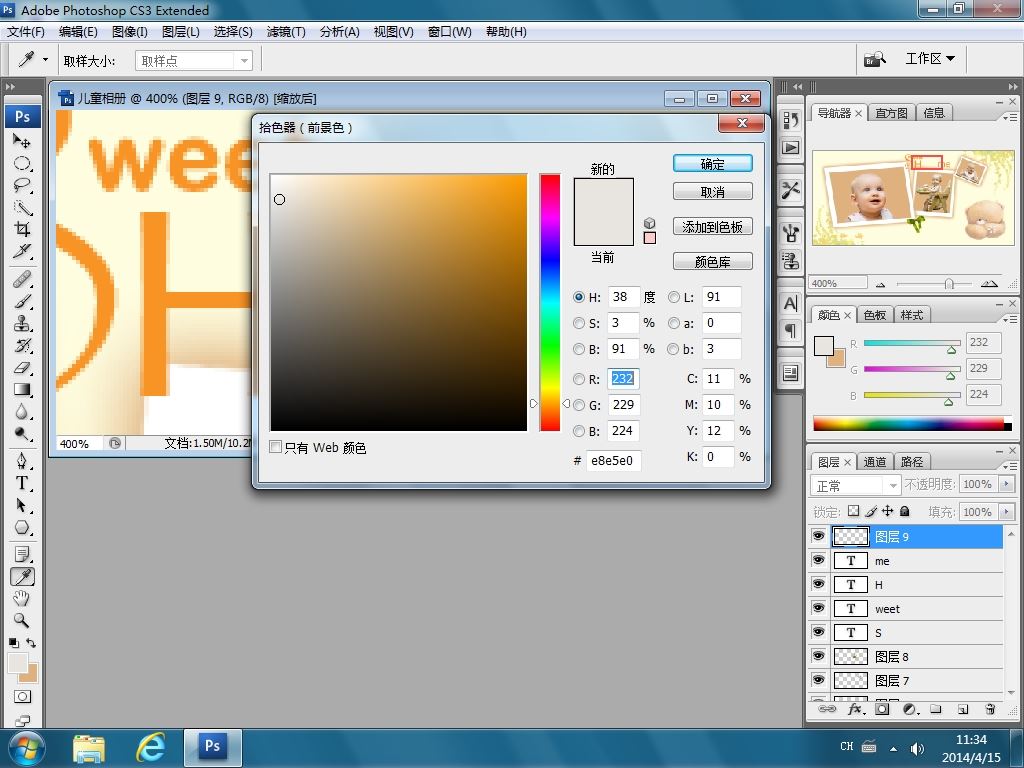Open the sample size 取样点 dropdown
The height and width of the screenshot is (768, 1024).
coord(194,61)
